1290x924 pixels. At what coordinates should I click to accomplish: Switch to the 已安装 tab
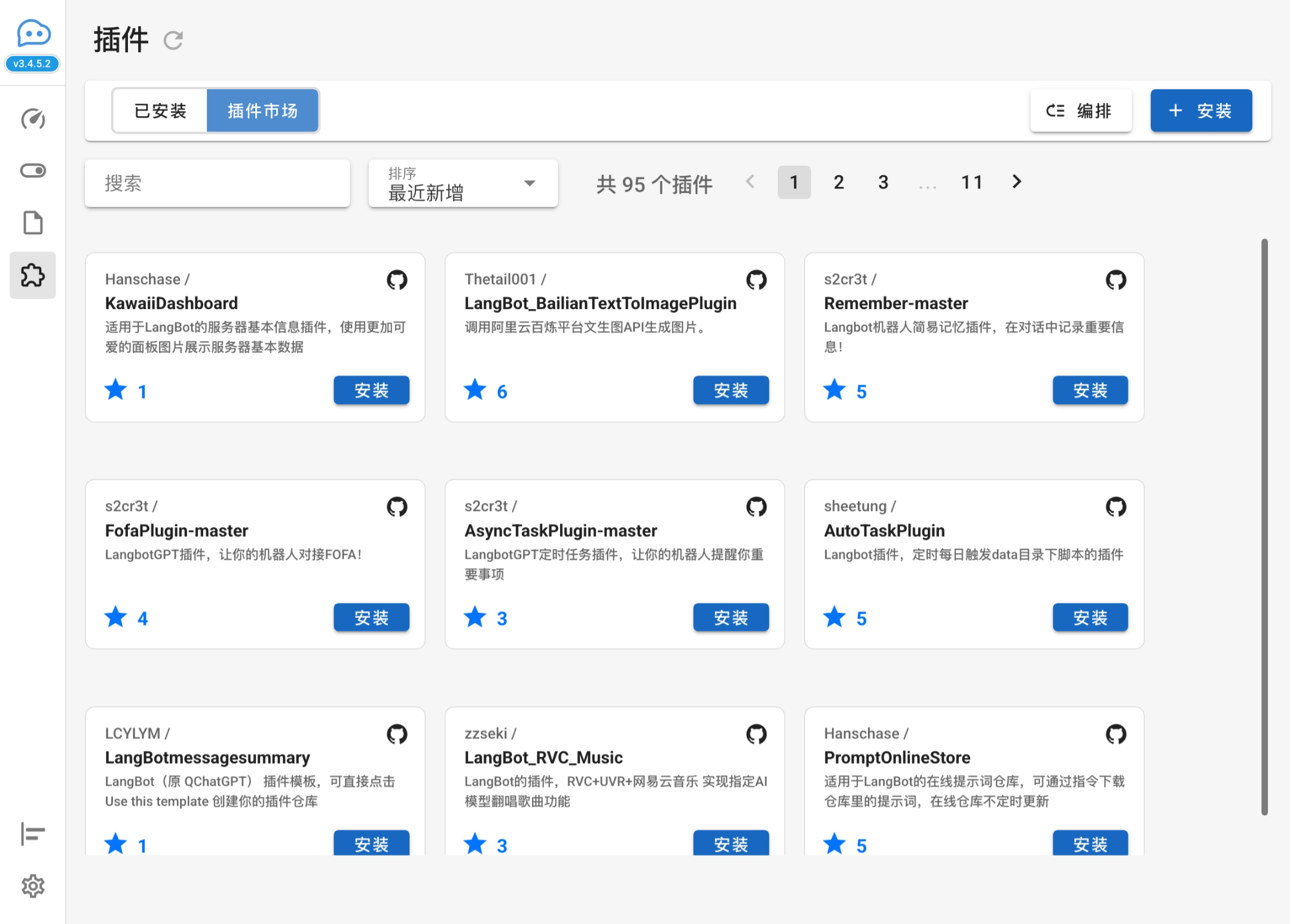(160, 111)
